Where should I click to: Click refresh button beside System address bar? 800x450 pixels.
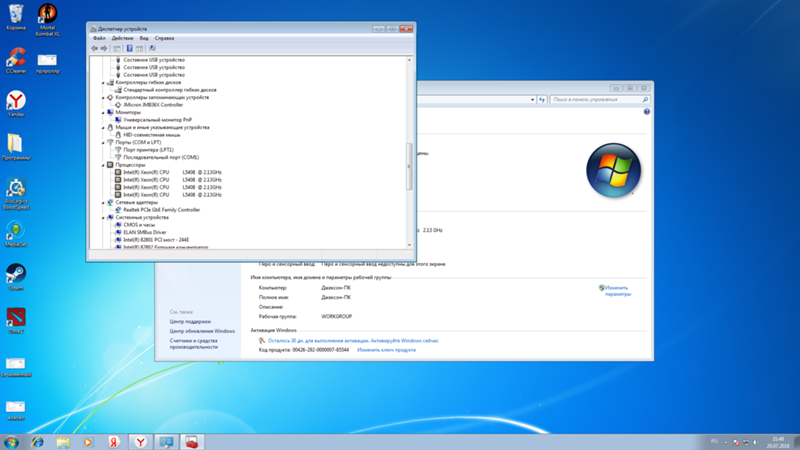pos(542,100)
